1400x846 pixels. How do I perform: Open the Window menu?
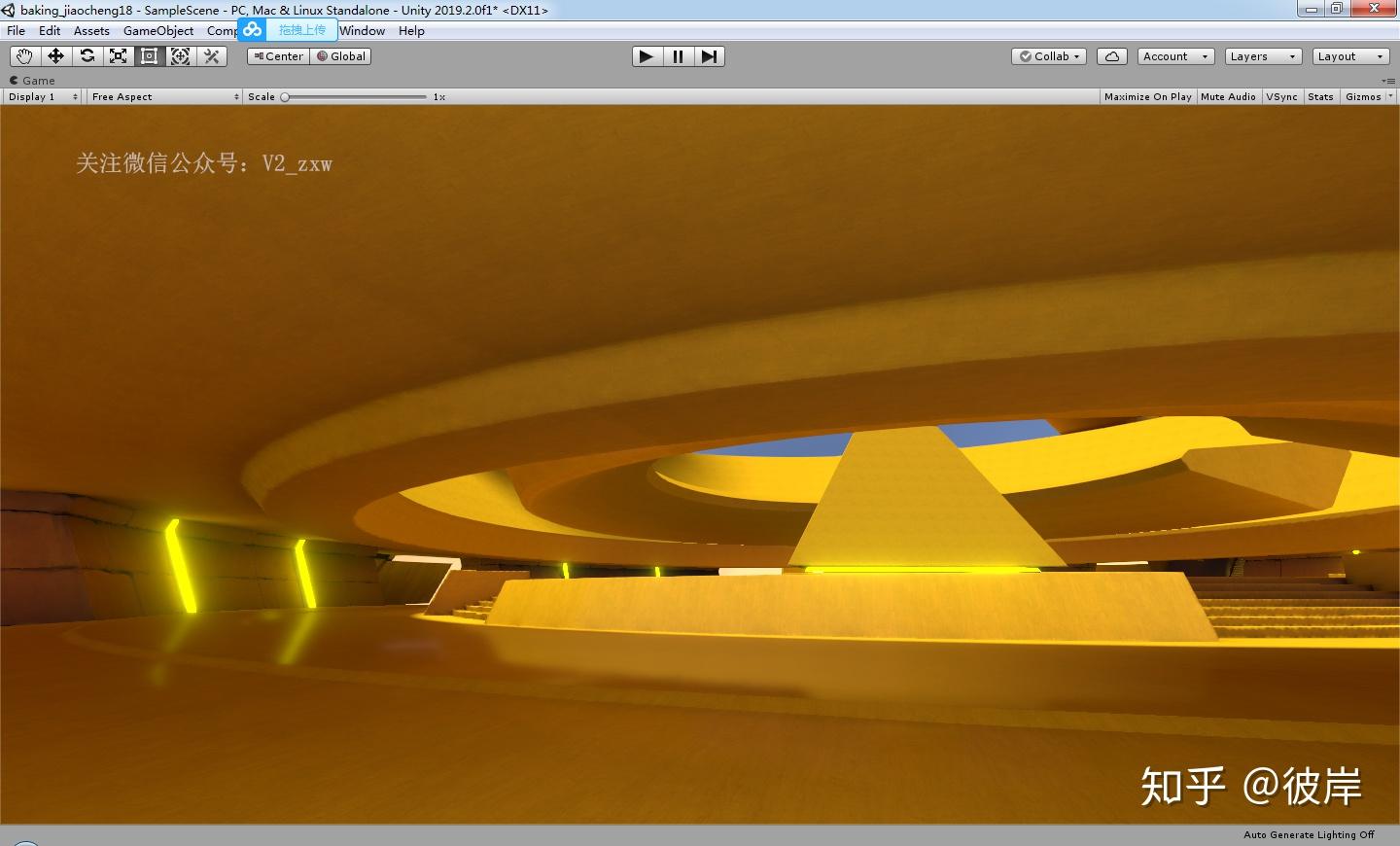click(363, 31)
